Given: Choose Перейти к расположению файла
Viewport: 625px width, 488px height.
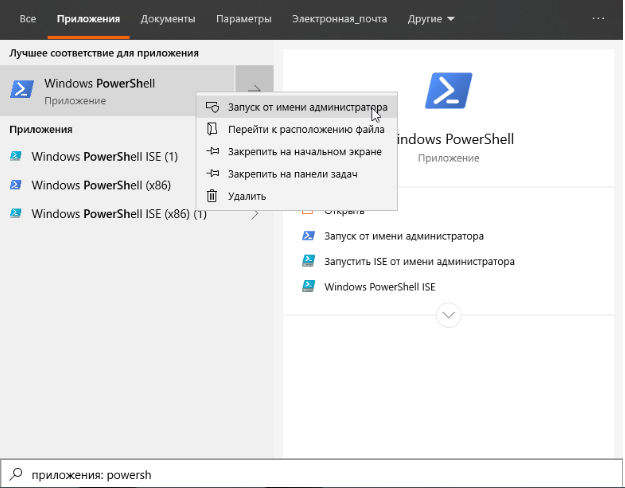Looking at the screenshot, I should pyautogui.click(x=297, y=129).
